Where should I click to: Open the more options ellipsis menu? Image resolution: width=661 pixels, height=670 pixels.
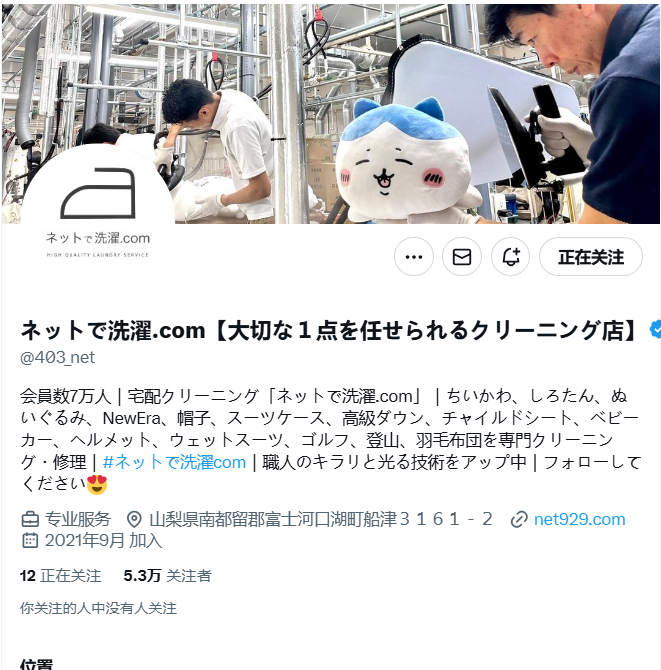click(414, 257)
